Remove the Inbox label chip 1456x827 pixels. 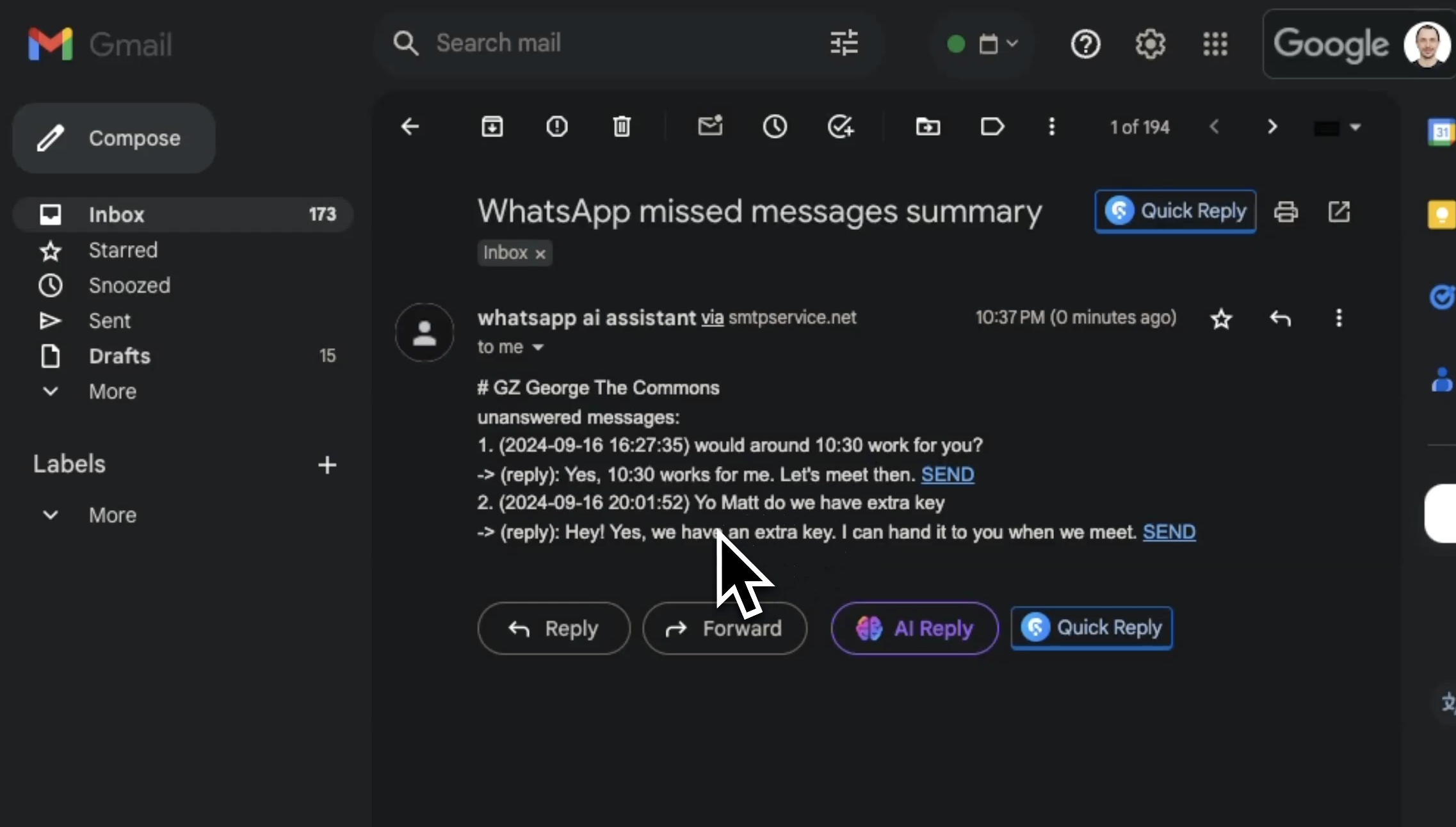(540, 254)
